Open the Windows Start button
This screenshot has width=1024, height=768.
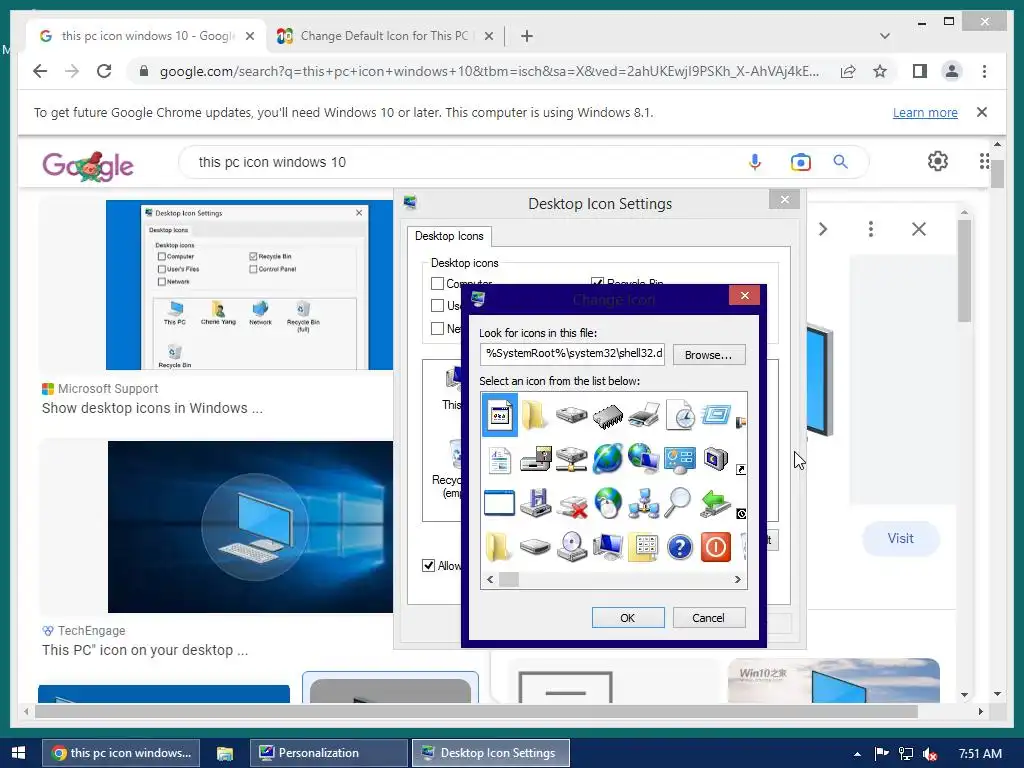[x=18, y=753]
